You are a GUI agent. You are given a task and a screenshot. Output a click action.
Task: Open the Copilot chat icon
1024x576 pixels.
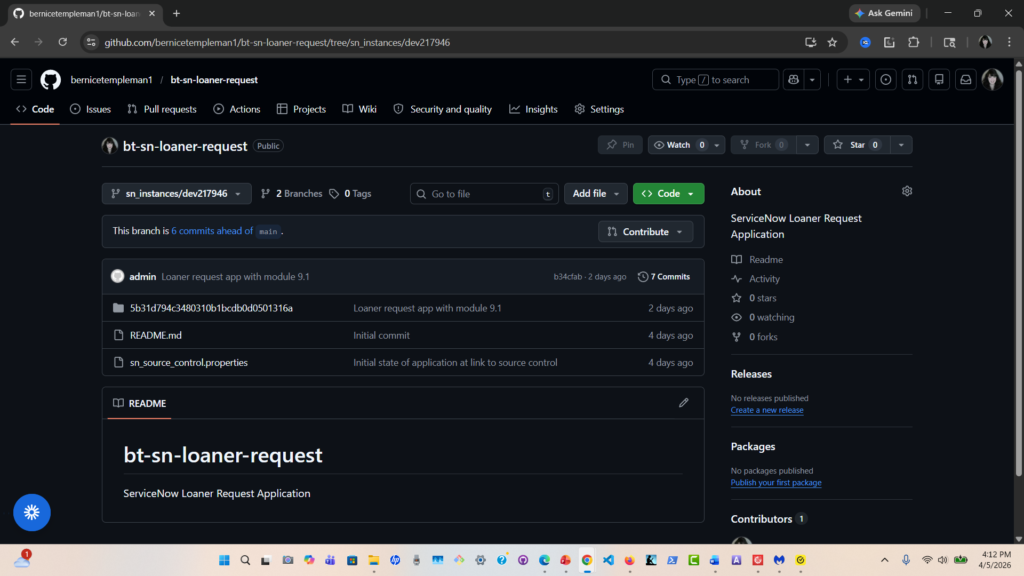tap(793, 80)
